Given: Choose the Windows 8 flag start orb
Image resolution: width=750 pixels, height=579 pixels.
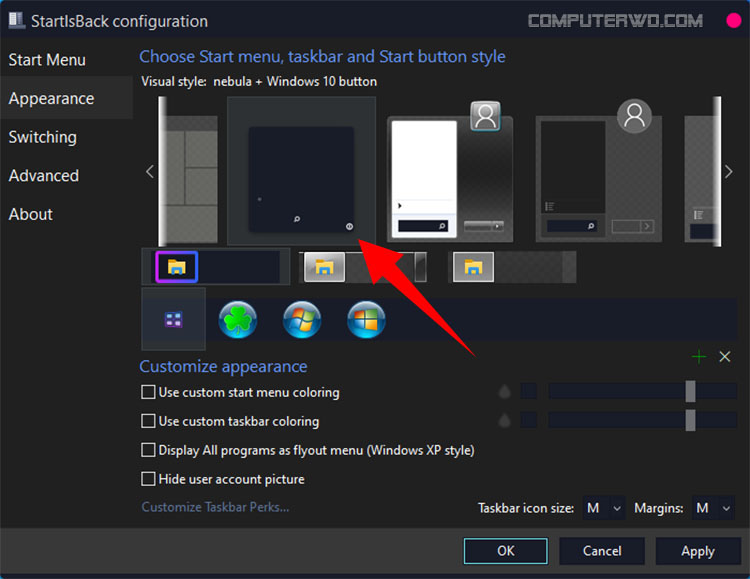Looking at the screenshot, I should [x=366, y=319].
